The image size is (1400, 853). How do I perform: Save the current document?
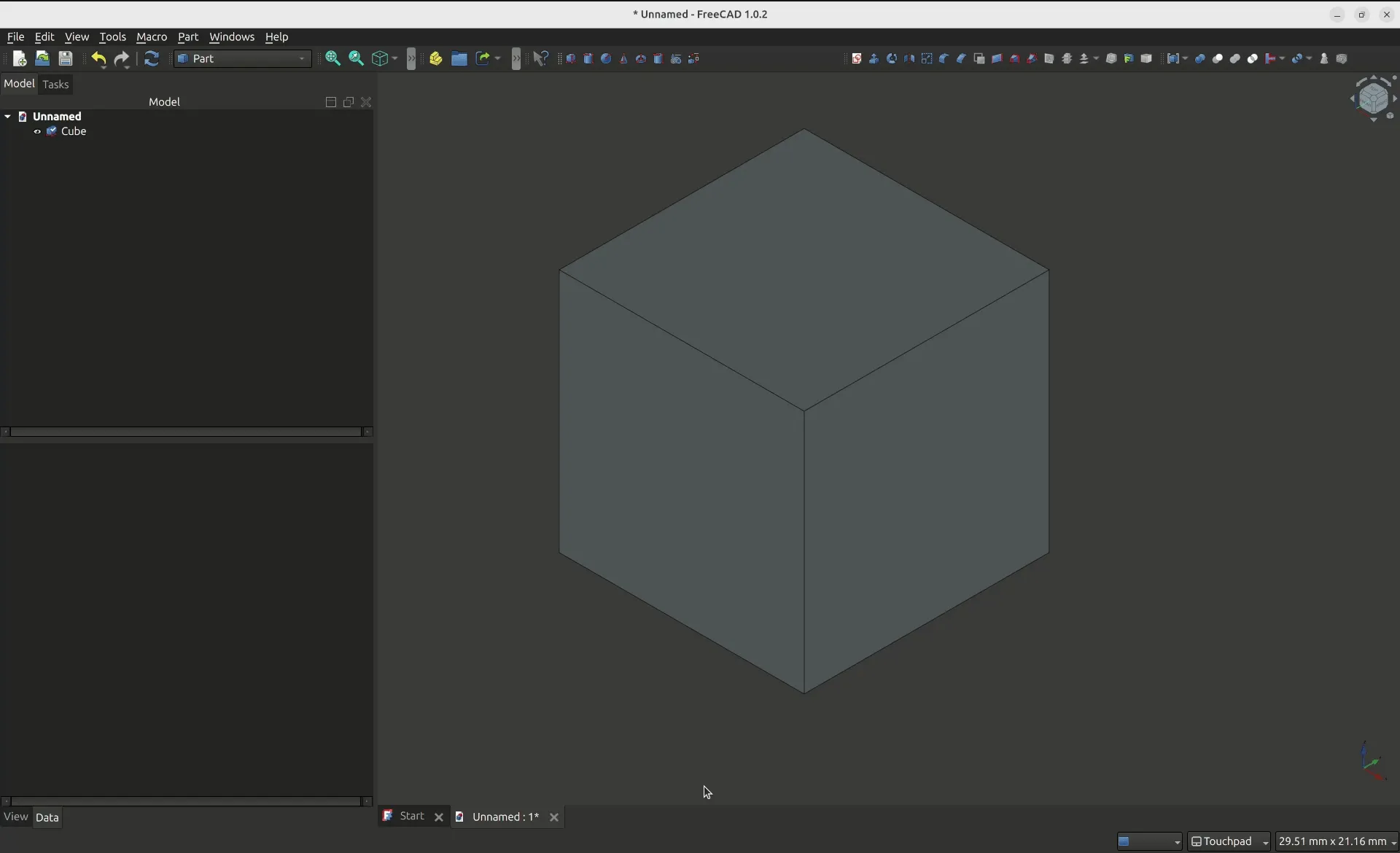(66, 59)
